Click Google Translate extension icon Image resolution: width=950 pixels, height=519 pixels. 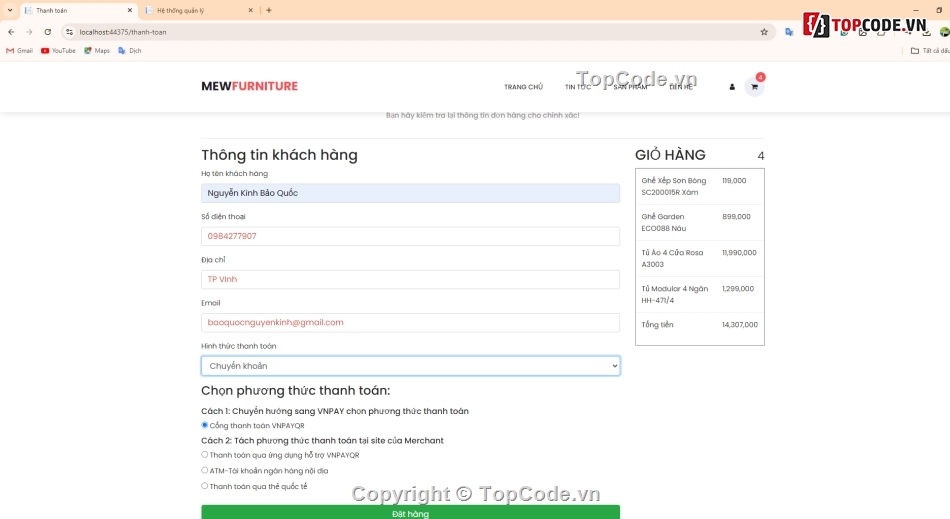click(x=789, y=32)
